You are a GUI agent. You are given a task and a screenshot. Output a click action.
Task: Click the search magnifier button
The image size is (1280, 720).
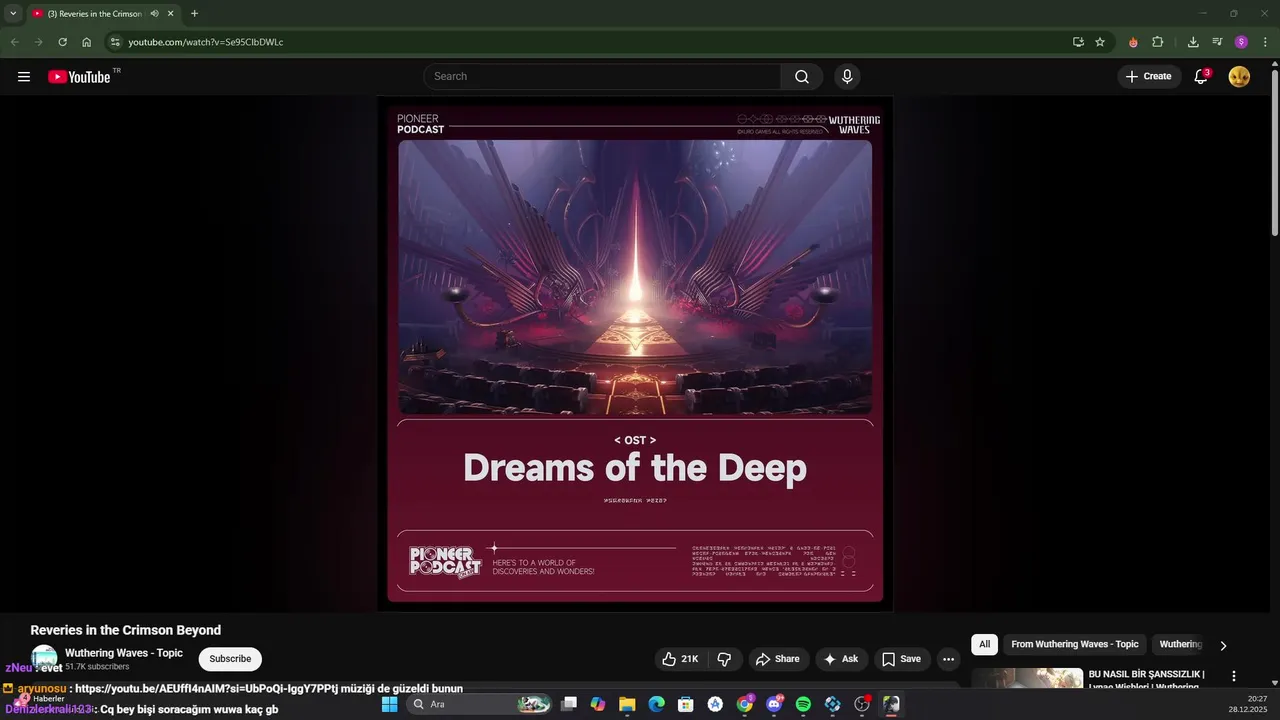802,76
